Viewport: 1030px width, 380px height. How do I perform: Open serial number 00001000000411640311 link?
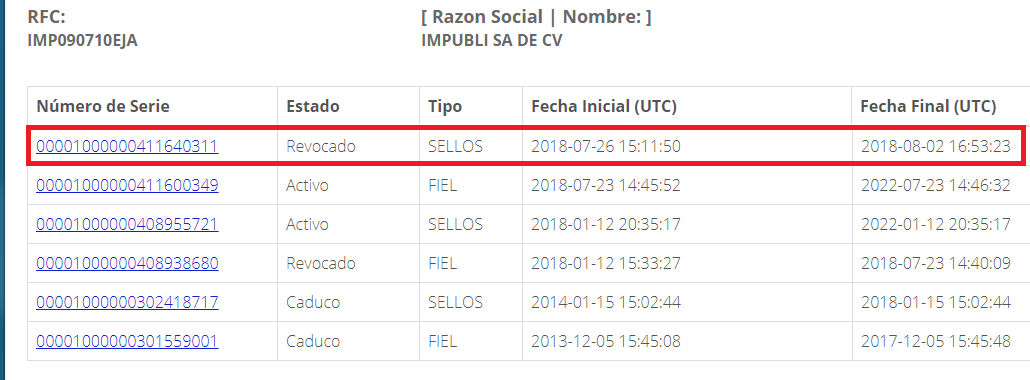(x=127, y=146)
